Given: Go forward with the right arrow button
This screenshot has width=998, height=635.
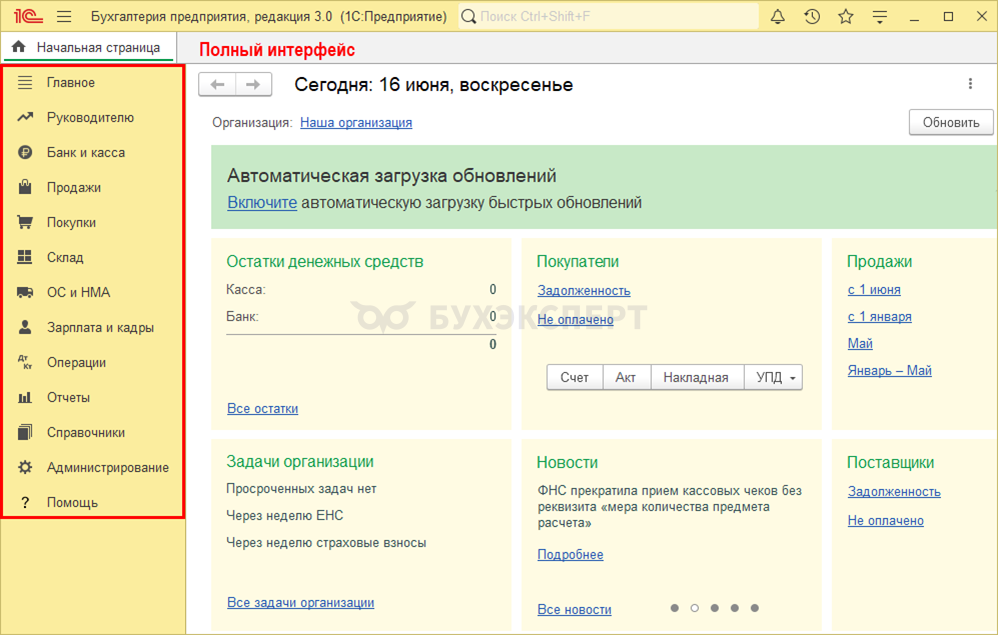Looking at the screenshot, I should click(253, 85).
